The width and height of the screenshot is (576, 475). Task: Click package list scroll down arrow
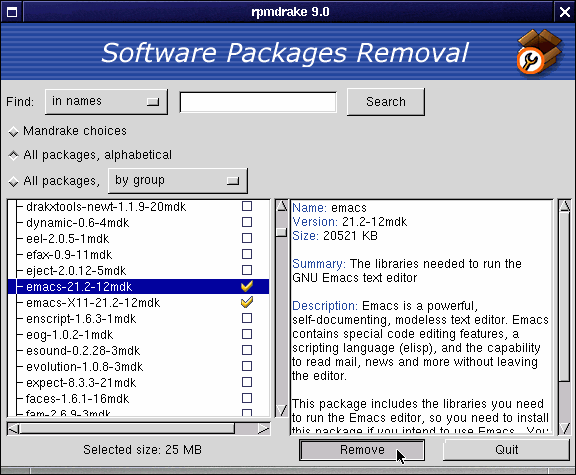pyautogui.click(x=282, y=410)
